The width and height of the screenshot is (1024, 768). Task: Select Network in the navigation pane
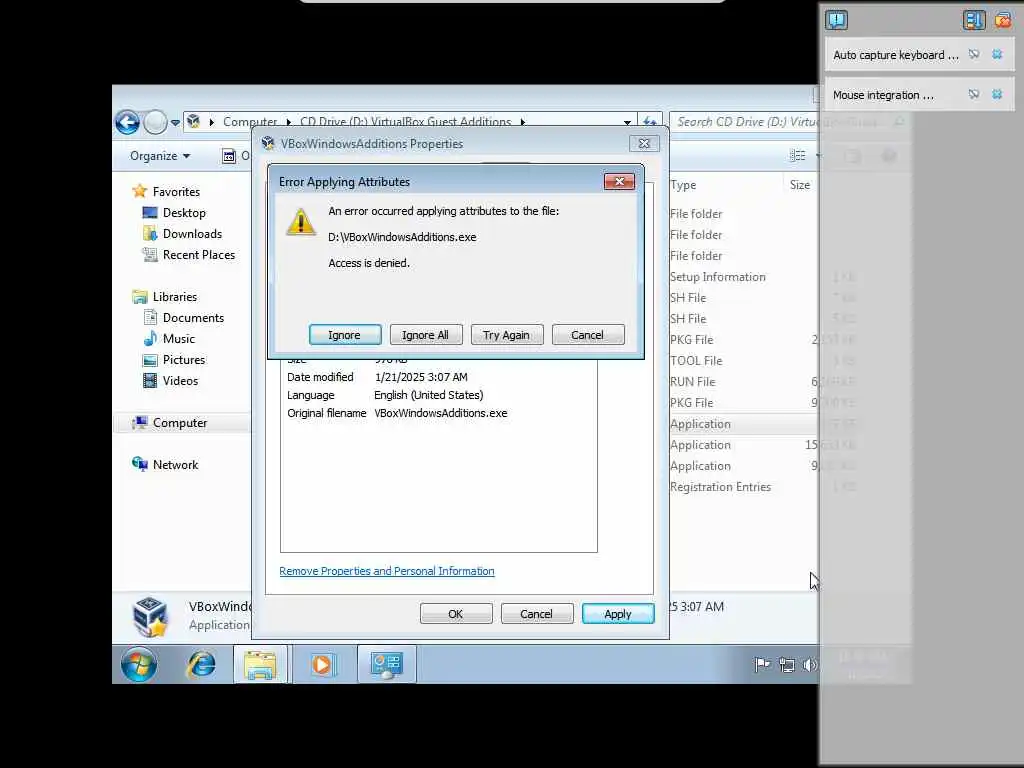coord(175,465)
